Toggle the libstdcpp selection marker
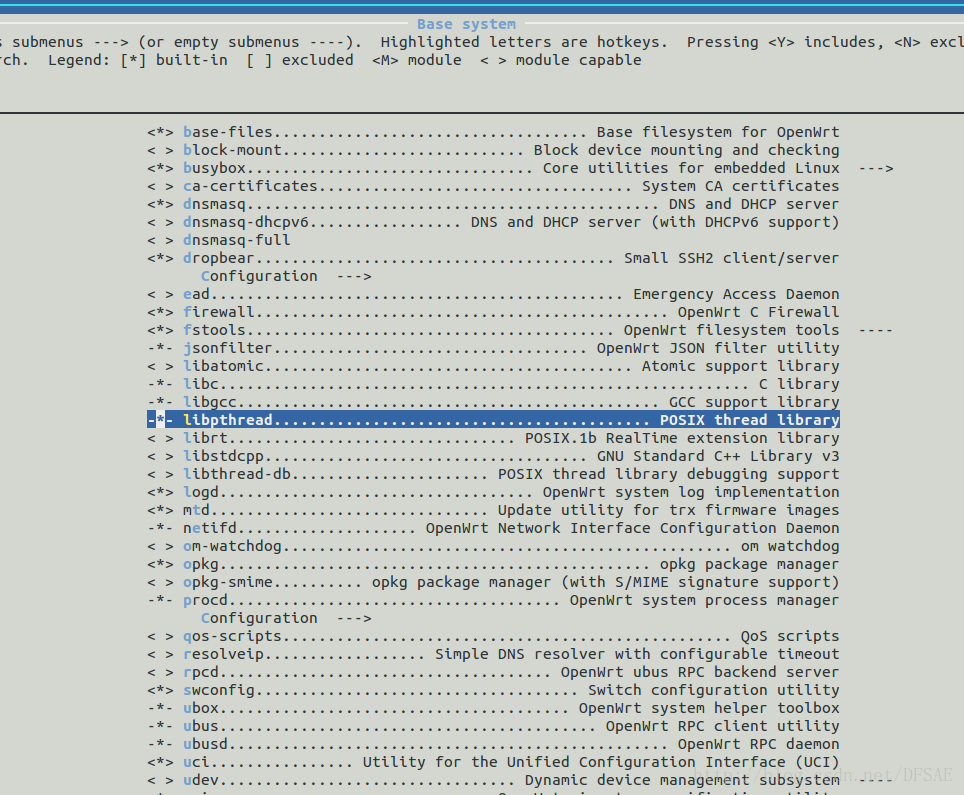The image size is (964, 795). (x=160, y=456)
